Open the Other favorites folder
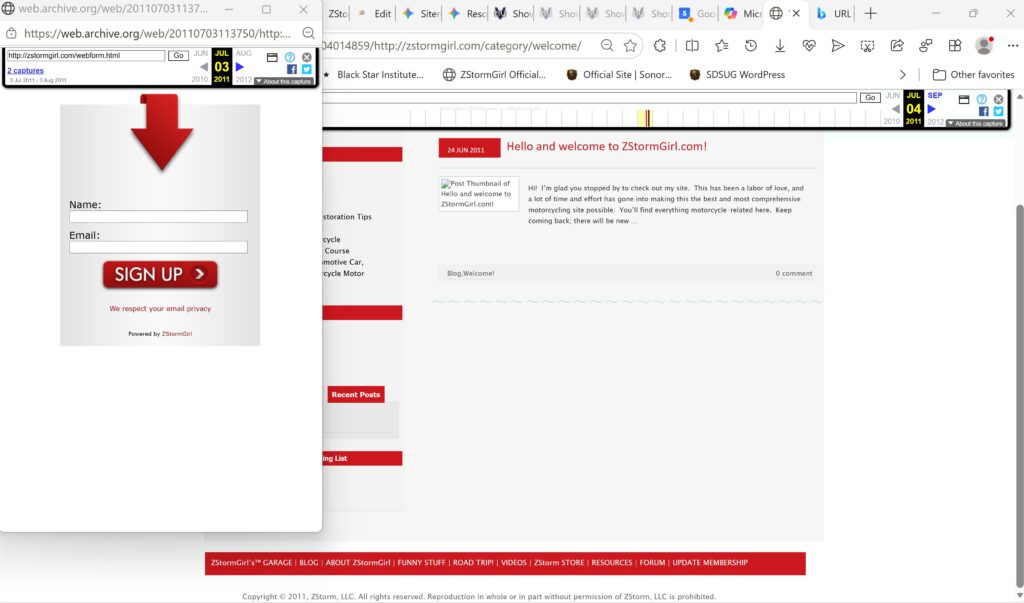This screenshot has height=603, width=1024. (x=974, y=74)
